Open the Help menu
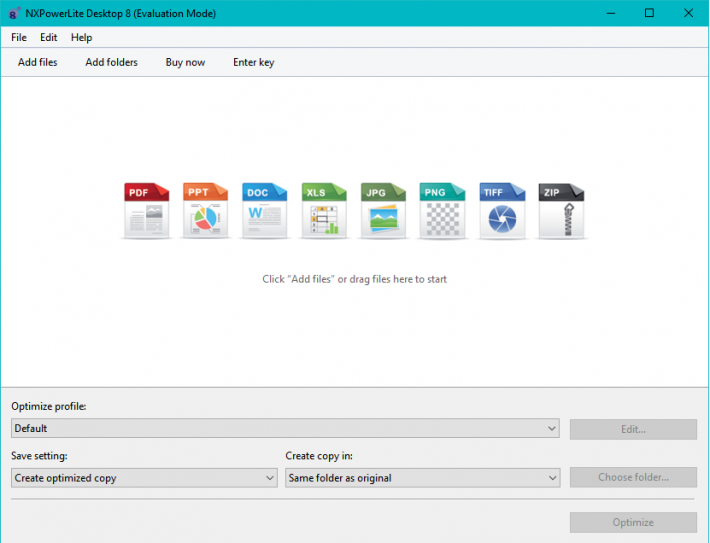Viewport: 710px width, 543px height. pos(82,38)
